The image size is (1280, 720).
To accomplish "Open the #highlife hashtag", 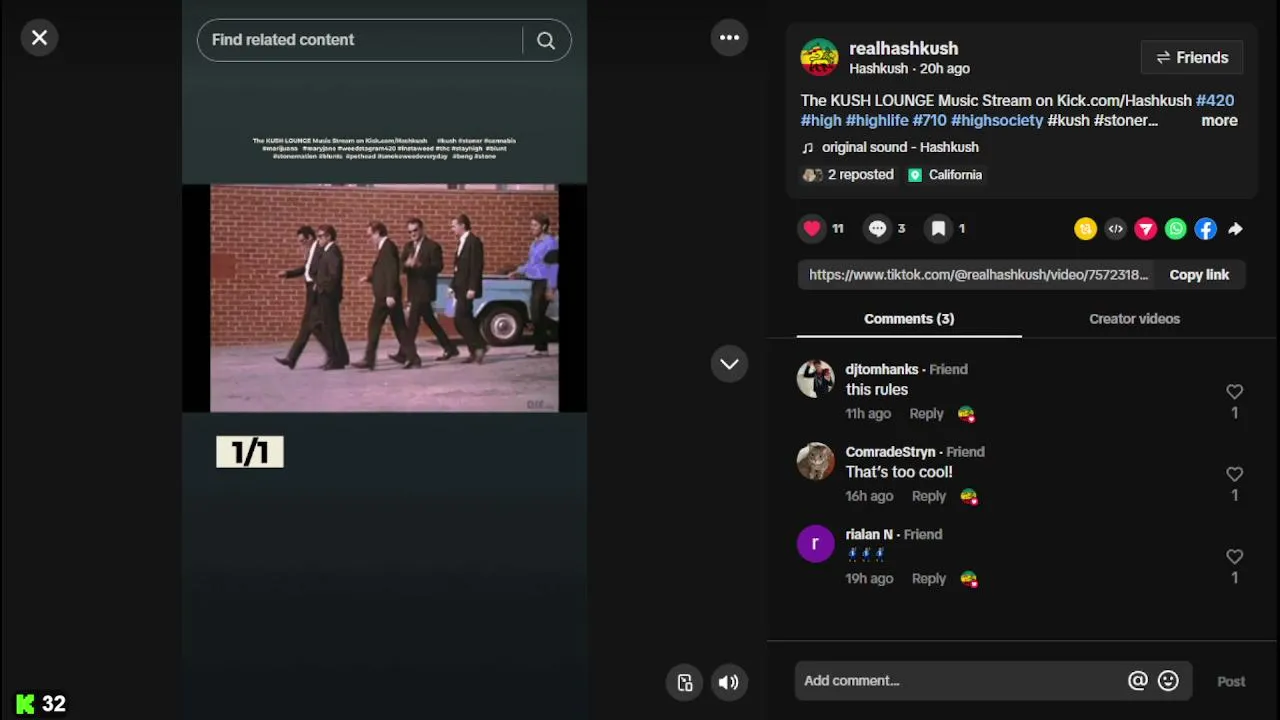I will coord(877,121).
